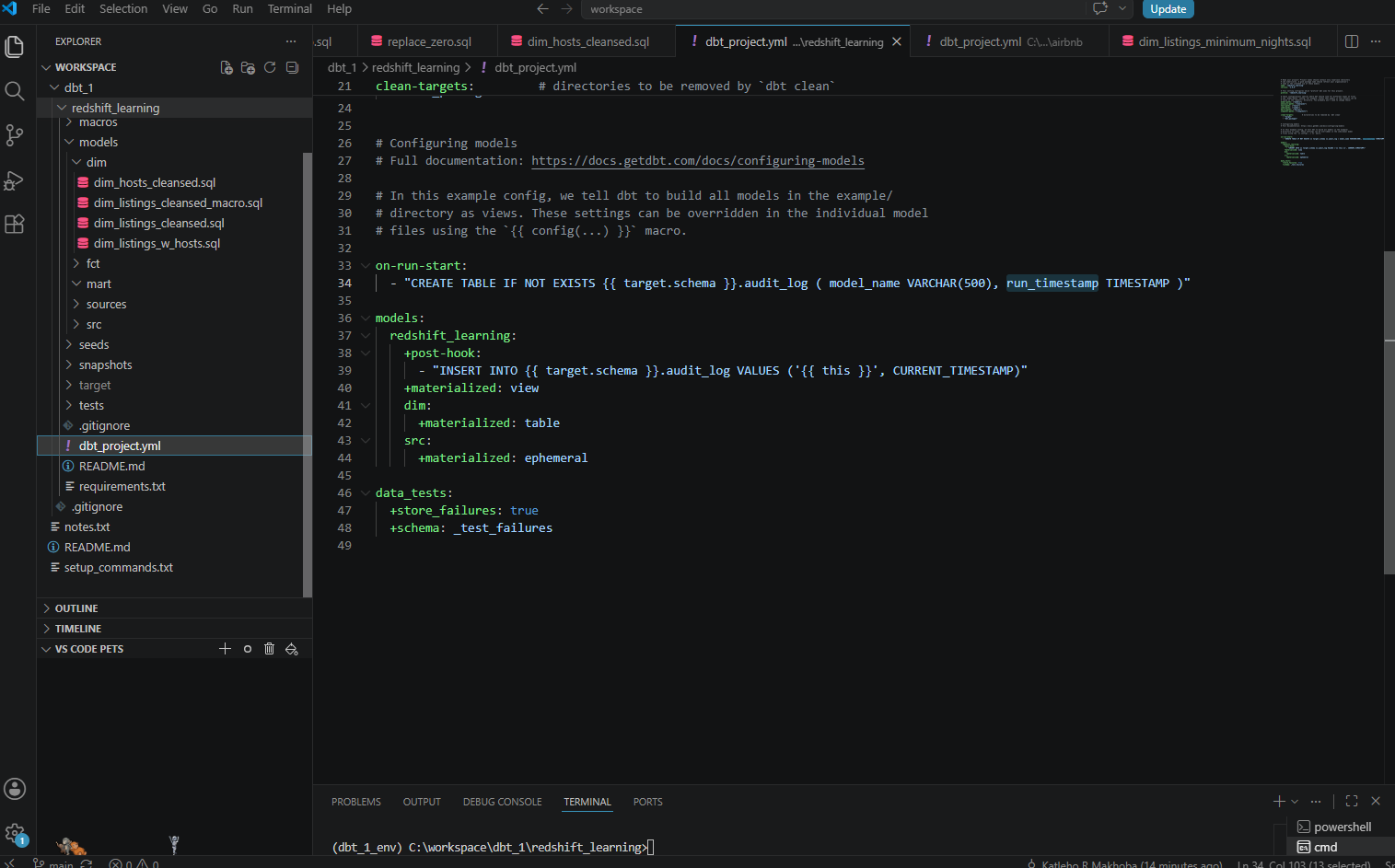The width and height of the screenshot is (1395, 868).
Task: Split the editor to the right
Action: tap(1352, 41)
